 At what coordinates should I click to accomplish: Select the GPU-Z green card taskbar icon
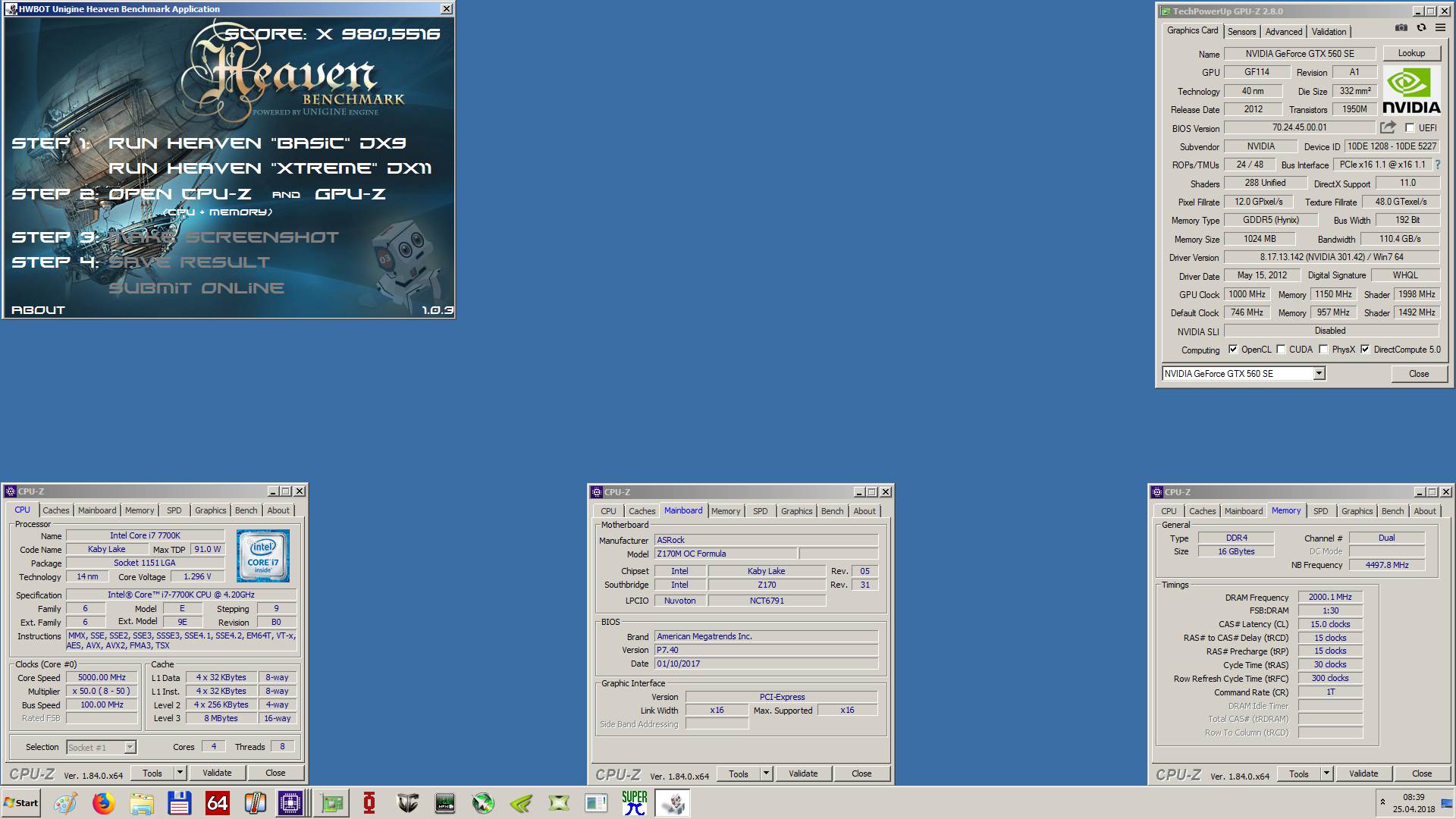(x=331, y=803)
